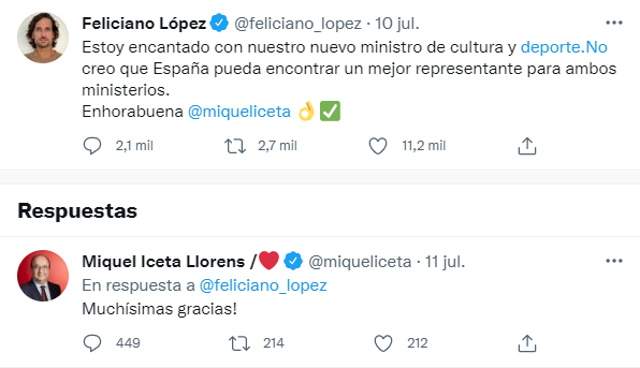Retweet Feliciano López's tweet
This screenshot has height=368, width=640.
pos(235,146)
